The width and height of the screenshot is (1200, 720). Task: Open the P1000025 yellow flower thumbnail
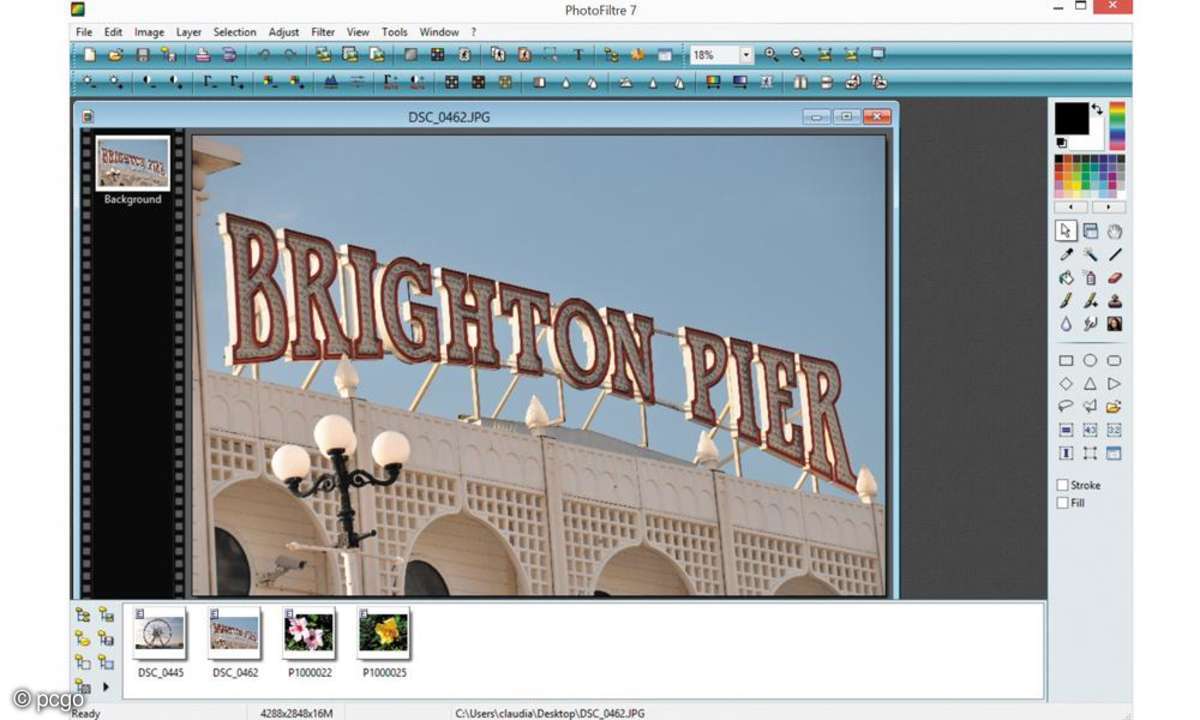pyautogui.click(x=384, y=632)
